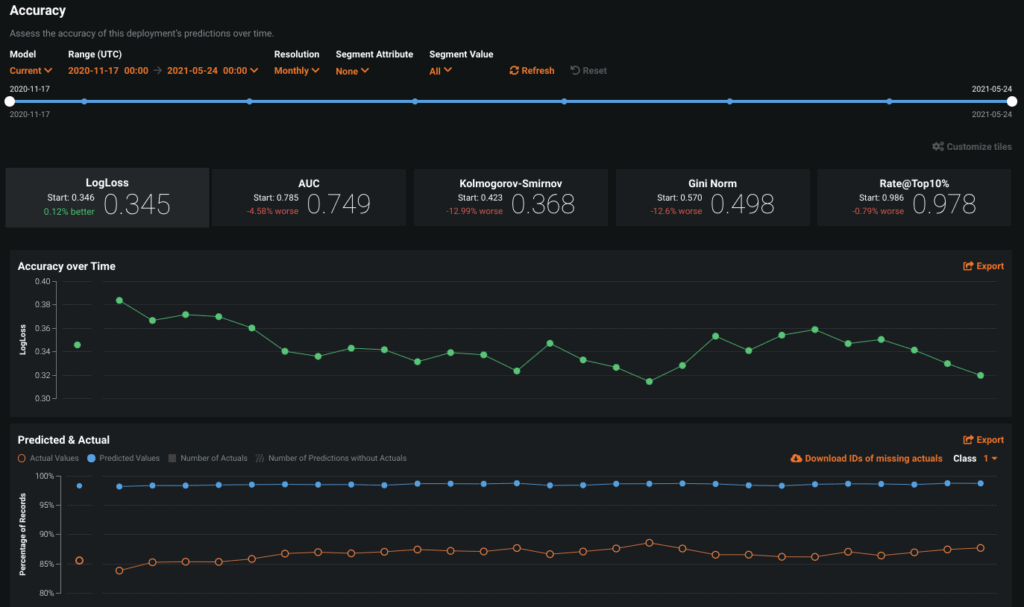The height and width of the screenshot is (607, 1024).
Task: Select the Gini Norm metric tile
Action: click(x=712, y=197)
